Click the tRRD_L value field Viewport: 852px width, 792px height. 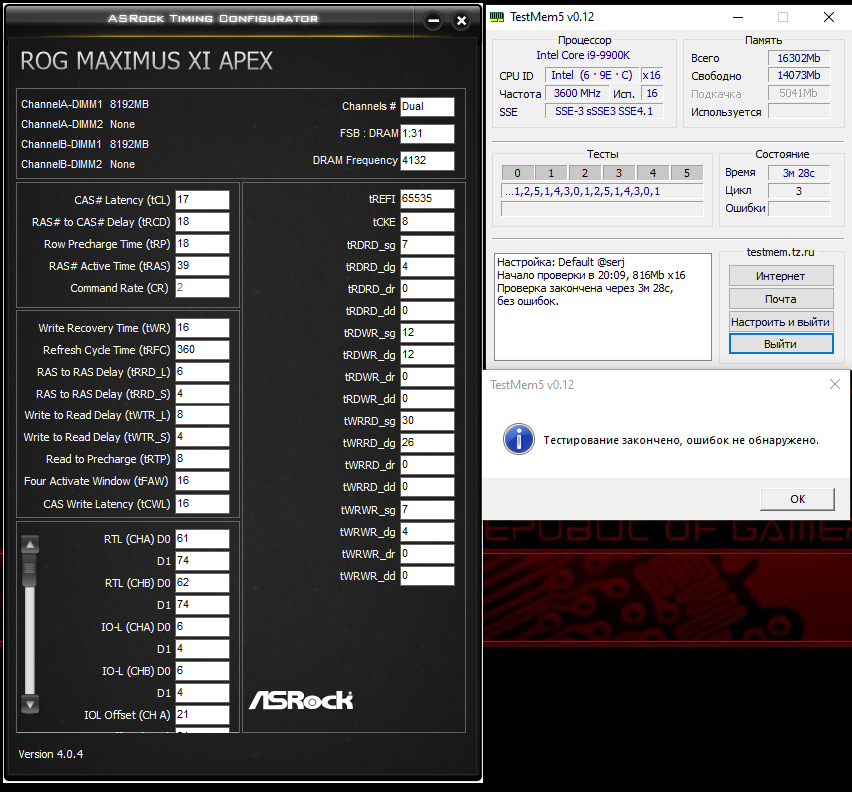click(x=202, y=372)
